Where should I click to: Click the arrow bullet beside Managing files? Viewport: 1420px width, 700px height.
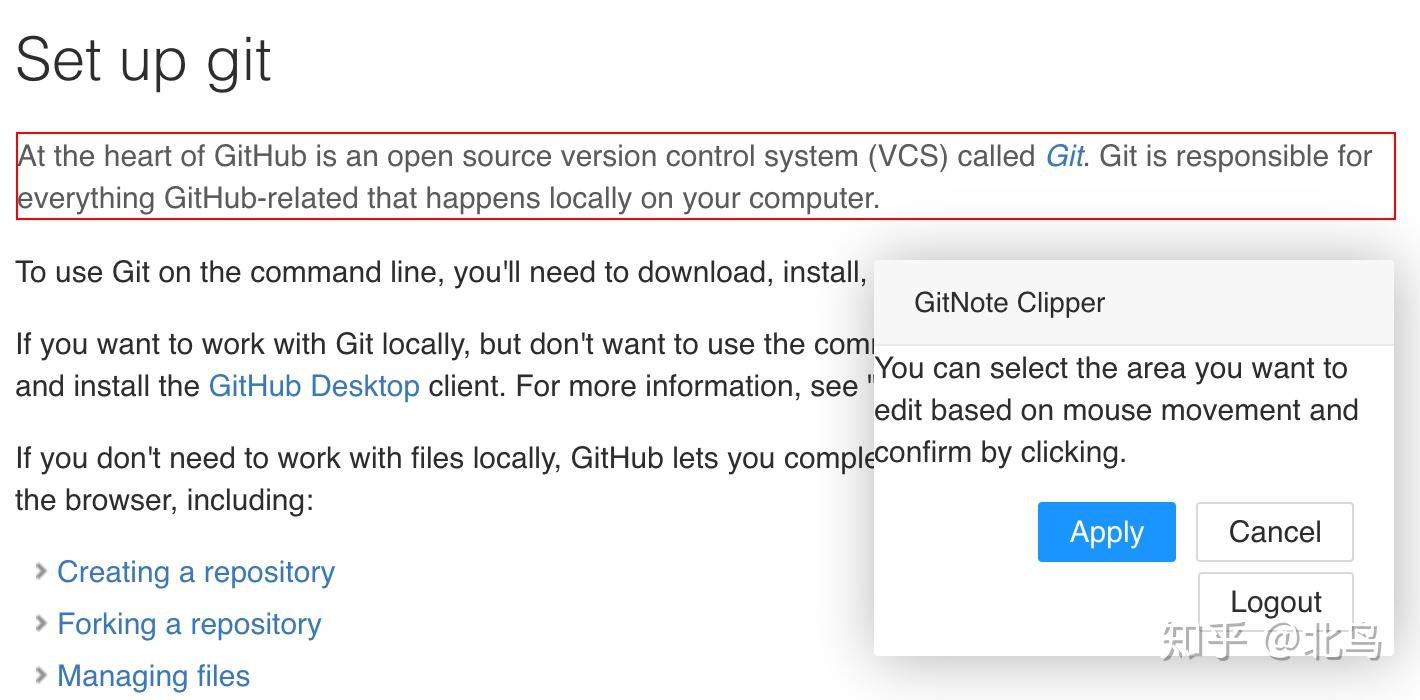tap(41, 676)
